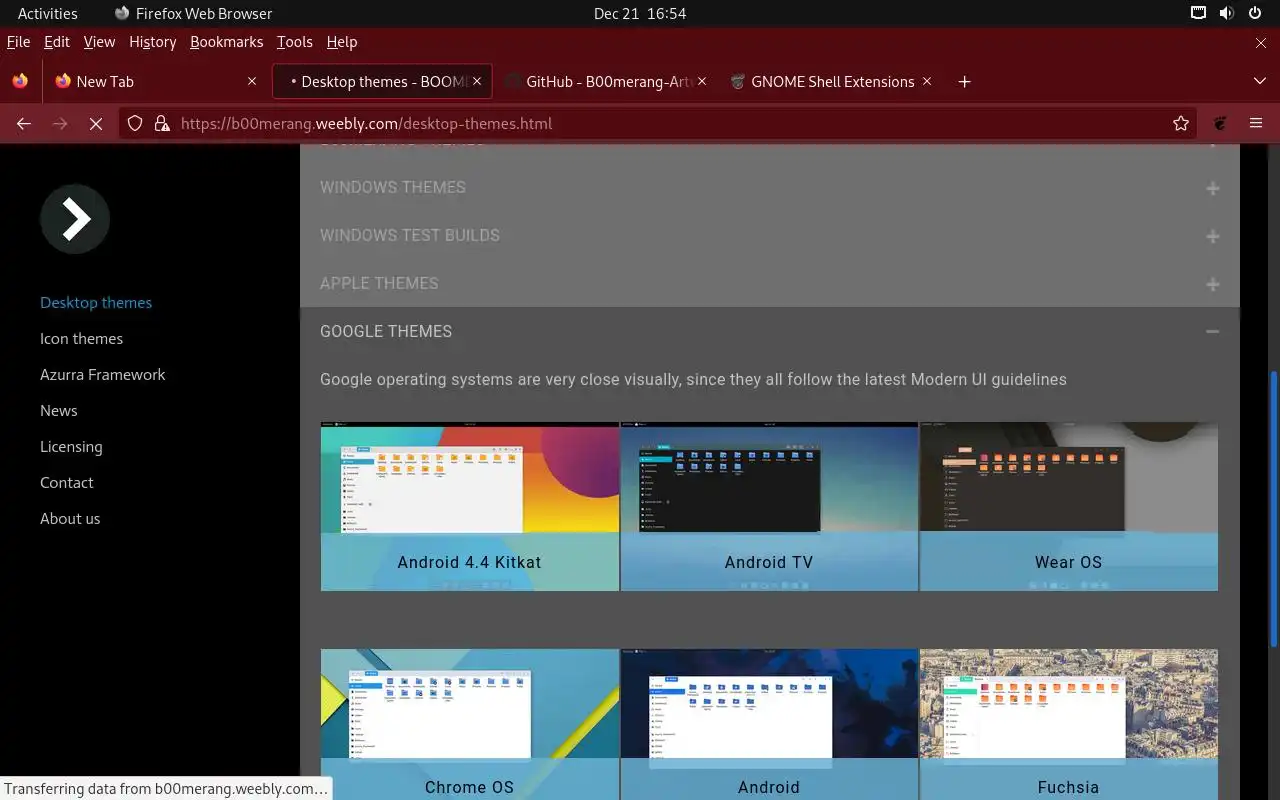
Task: Open the News page link
Action: [58, 410]
